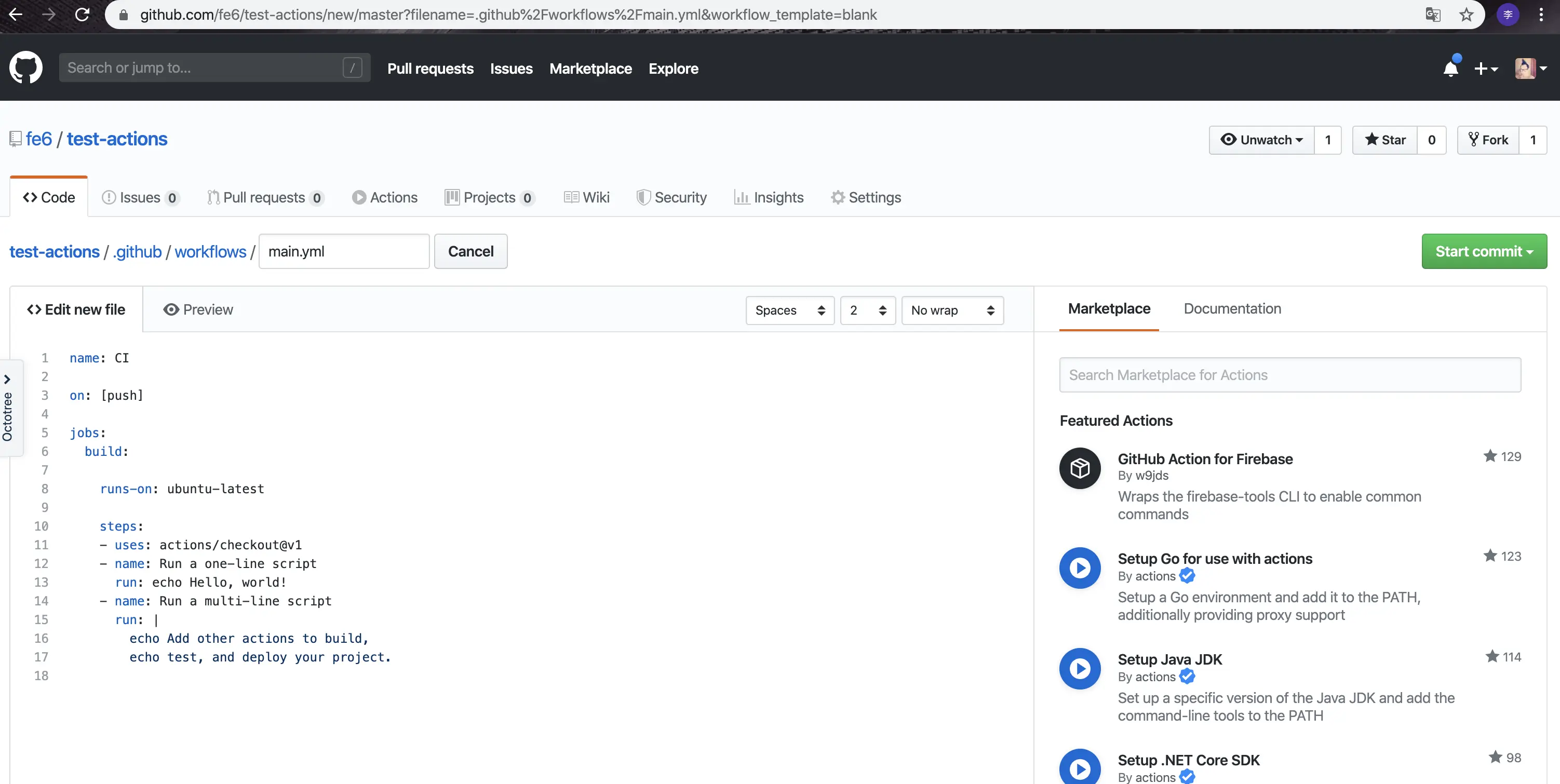
Task: Open the notifications bell
Action: pyautogui.click(x=1450, y=69)
